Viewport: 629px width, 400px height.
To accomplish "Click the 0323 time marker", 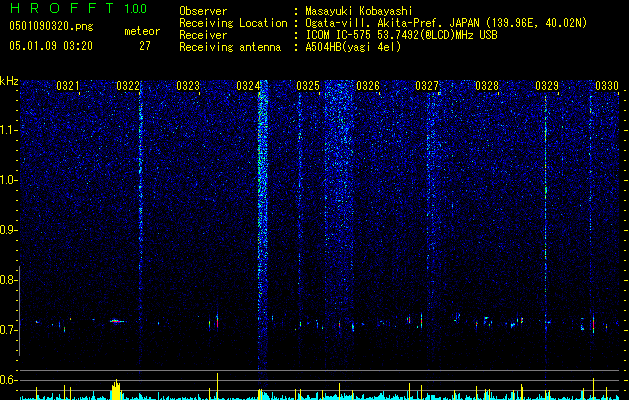I will coord(188,86).
